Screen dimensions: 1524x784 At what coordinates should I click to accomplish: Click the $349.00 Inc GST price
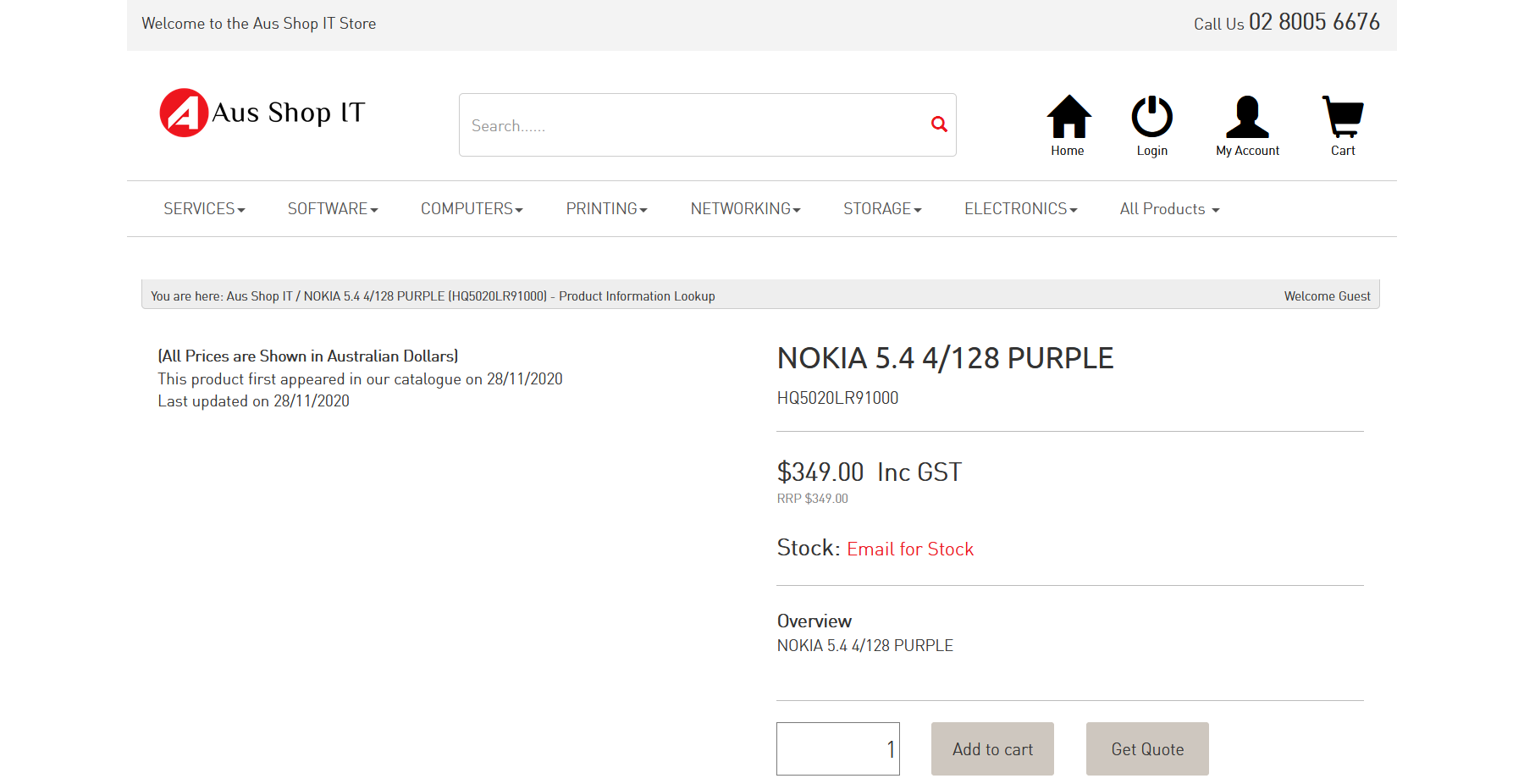870,472
